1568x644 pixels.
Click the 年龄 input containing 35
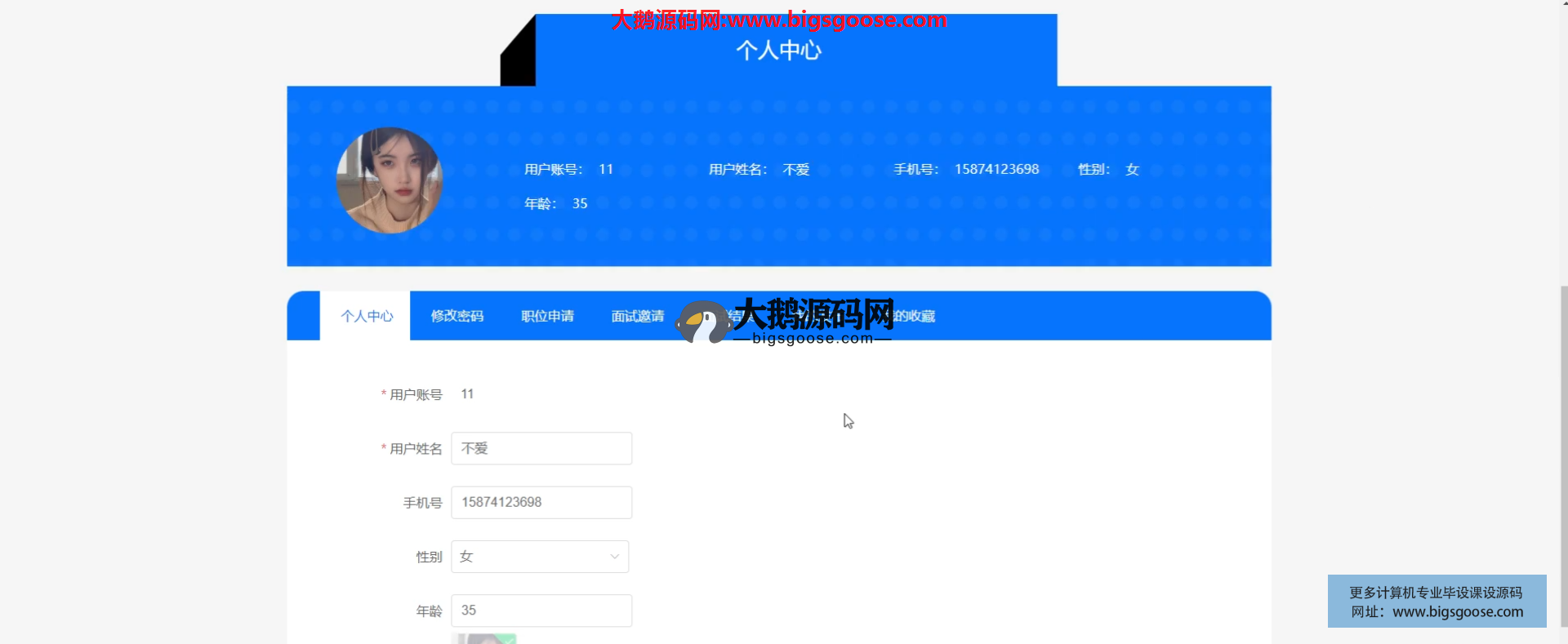pyautogui.click(x=541, y=611)
